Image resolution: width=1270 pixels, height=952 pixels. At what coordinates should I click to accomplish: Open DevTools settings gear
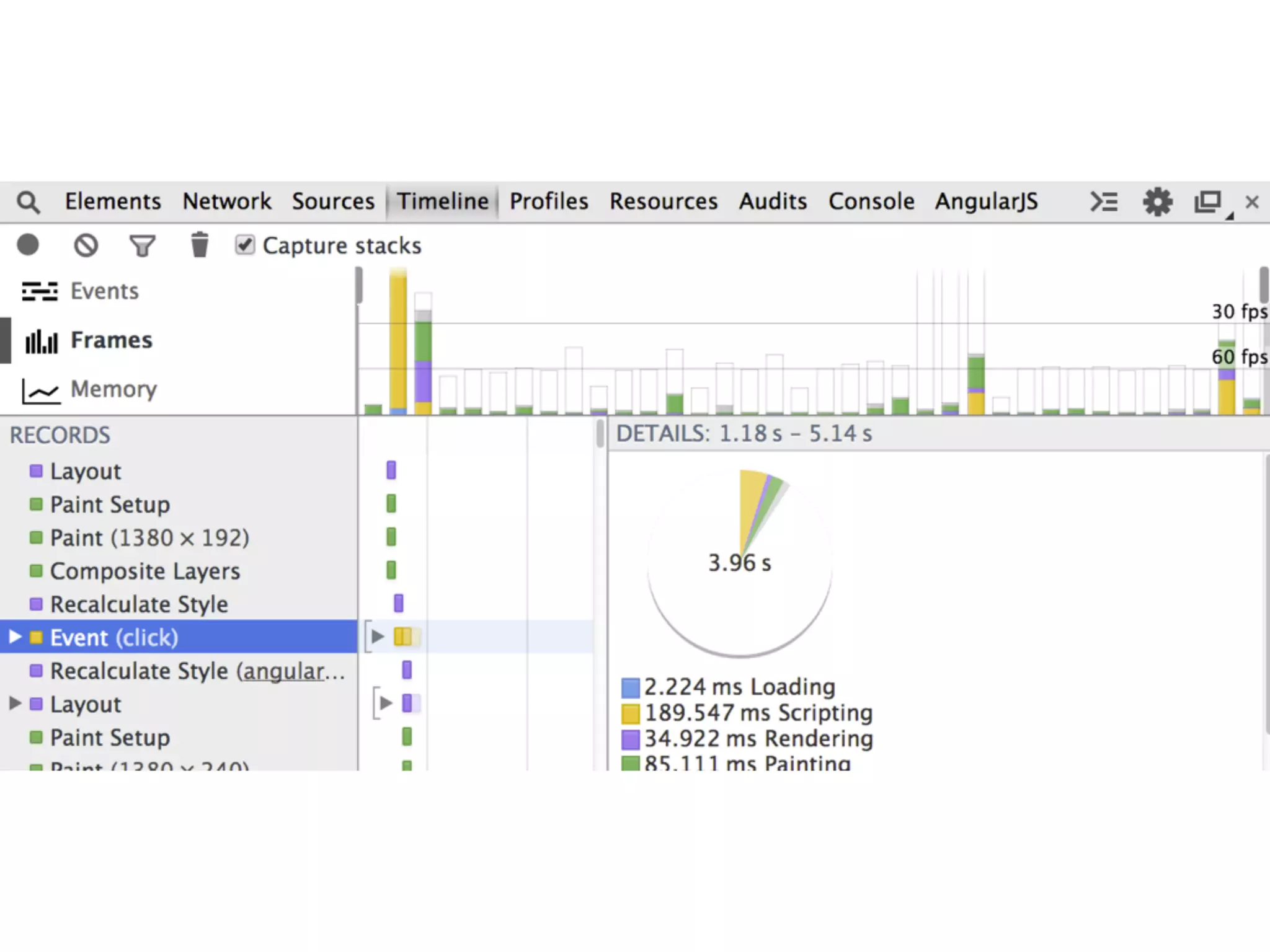coord(1157,202)
